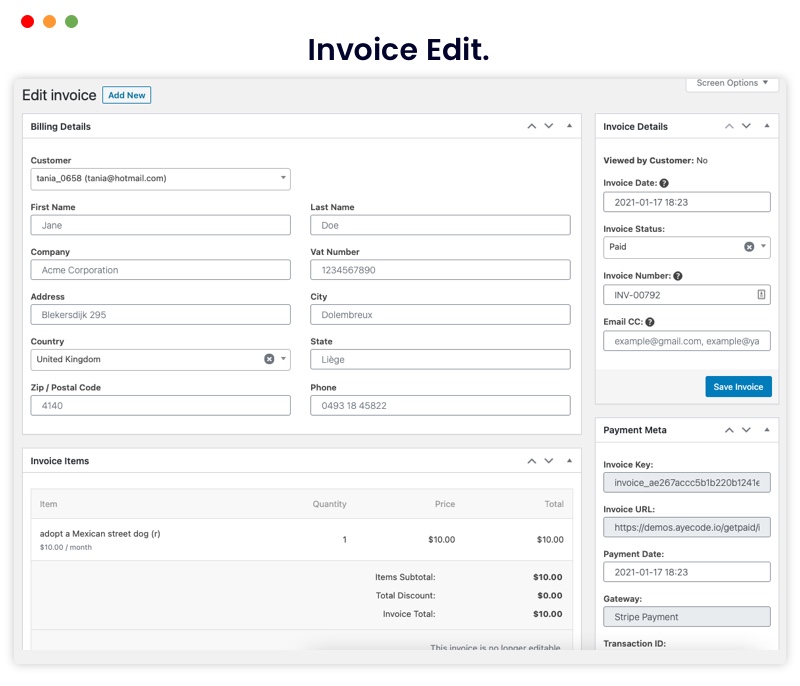
Task: Click the Viewed by Customer: No text
Action: [656, 161]
